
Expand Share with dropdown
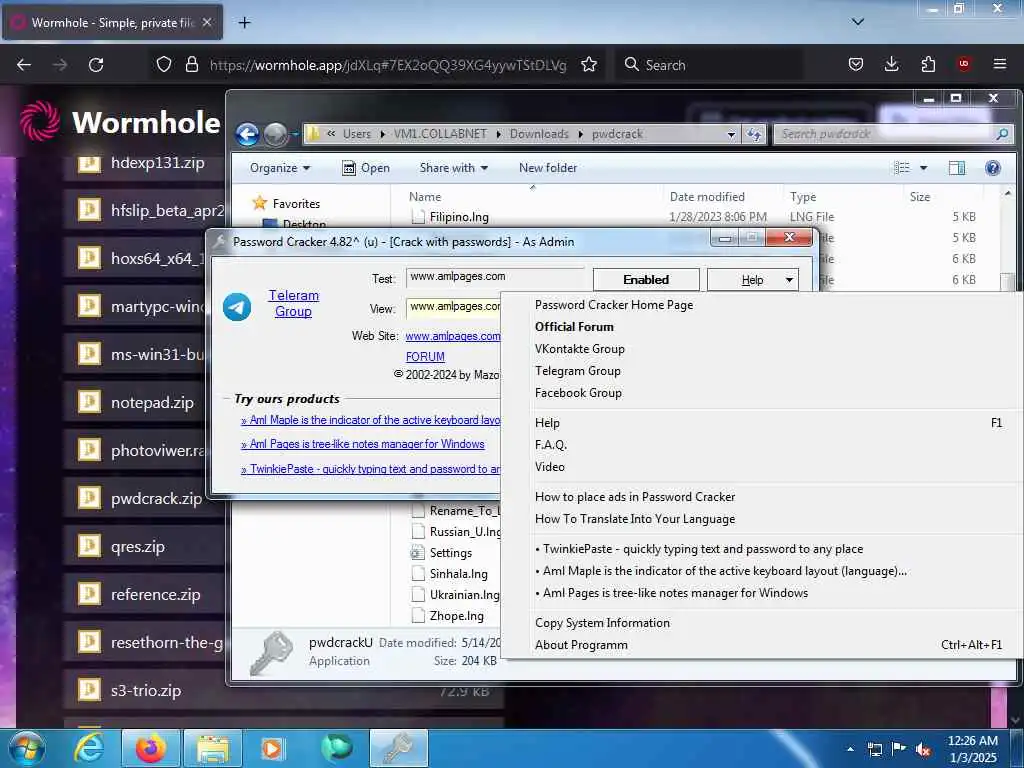tap(454, 168)
